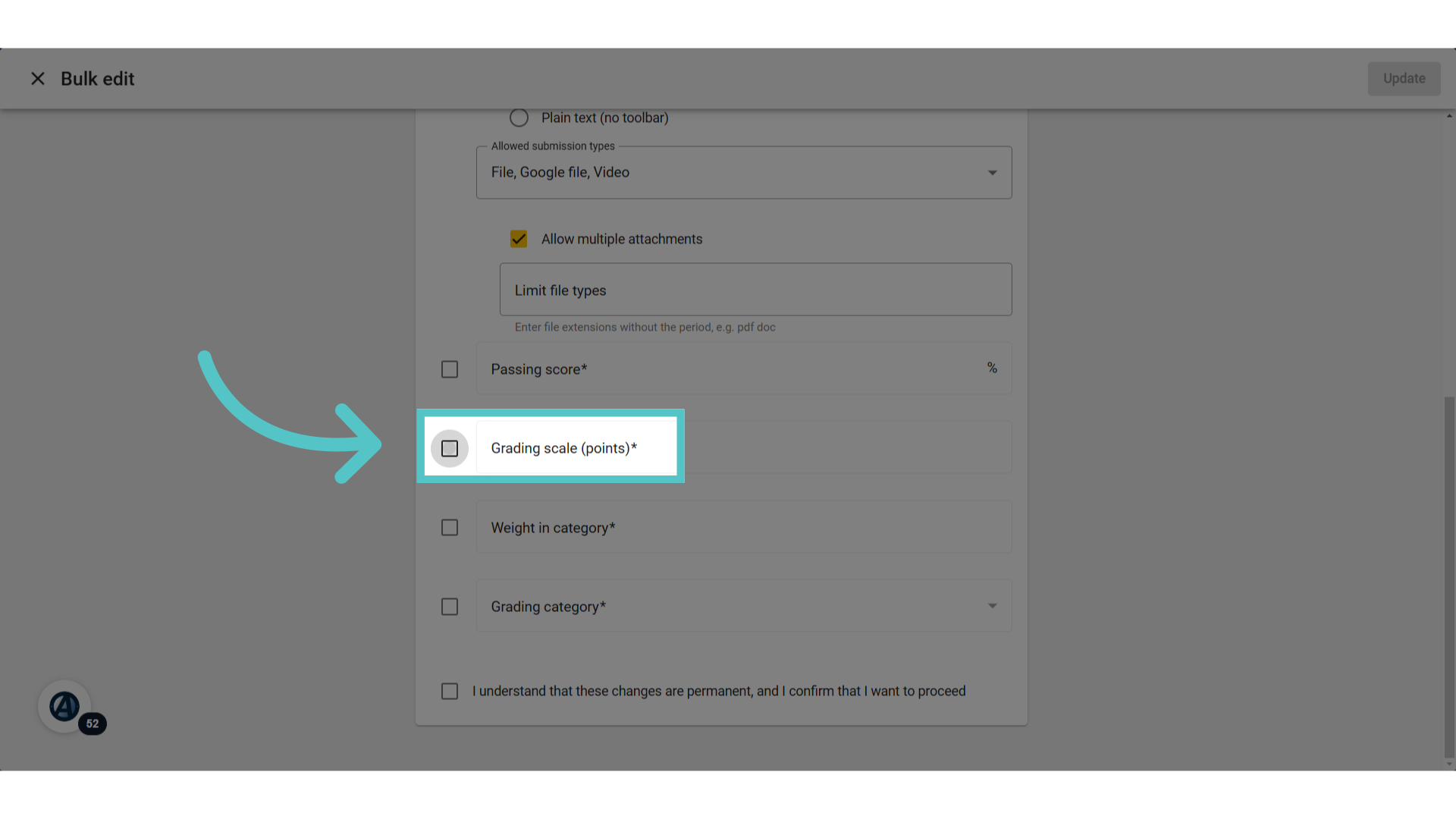Screen dimensions: 1456x819
Task: Click the Weight in category field
Action: coord(744,527)
